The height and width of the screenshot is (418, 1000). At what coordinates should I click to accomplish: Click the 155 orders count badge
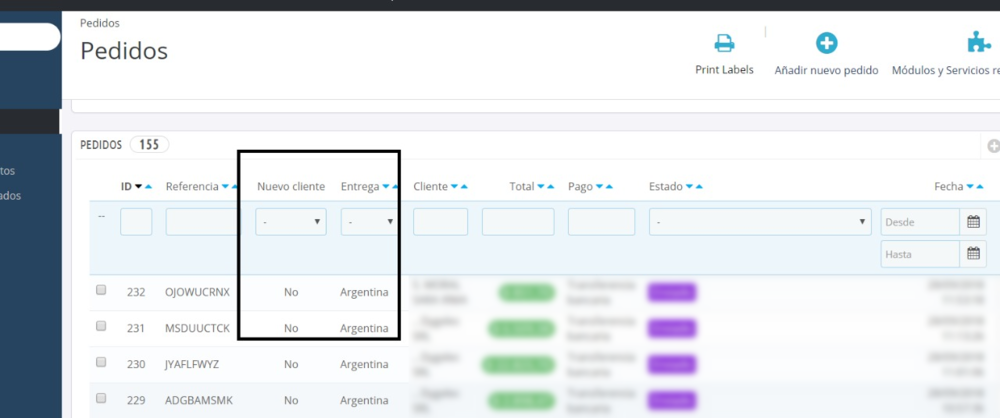point(149,145)
